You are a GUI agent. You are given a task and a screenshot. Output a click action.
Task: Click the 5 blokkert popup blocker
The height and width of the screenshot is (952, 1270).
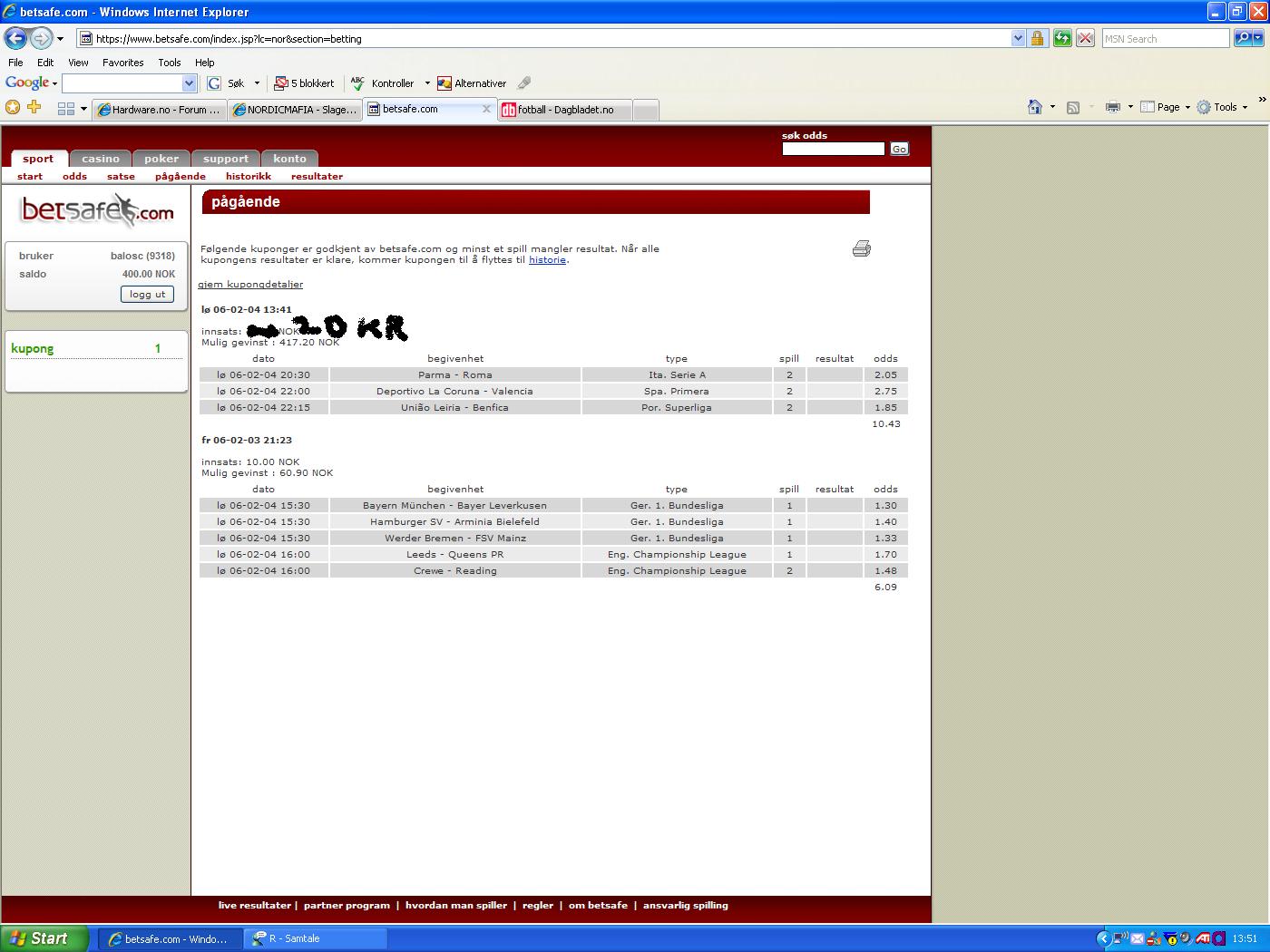305,83
